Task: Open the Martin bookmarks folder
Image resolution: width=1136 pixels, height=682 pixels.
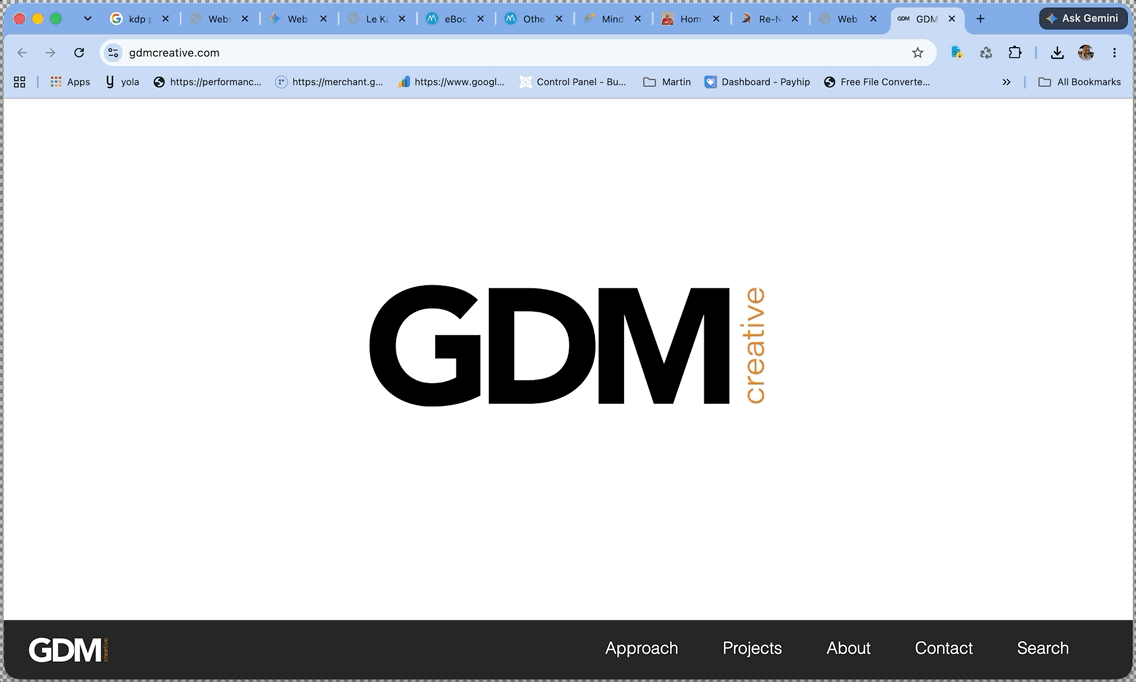Action: click(667, 82)
